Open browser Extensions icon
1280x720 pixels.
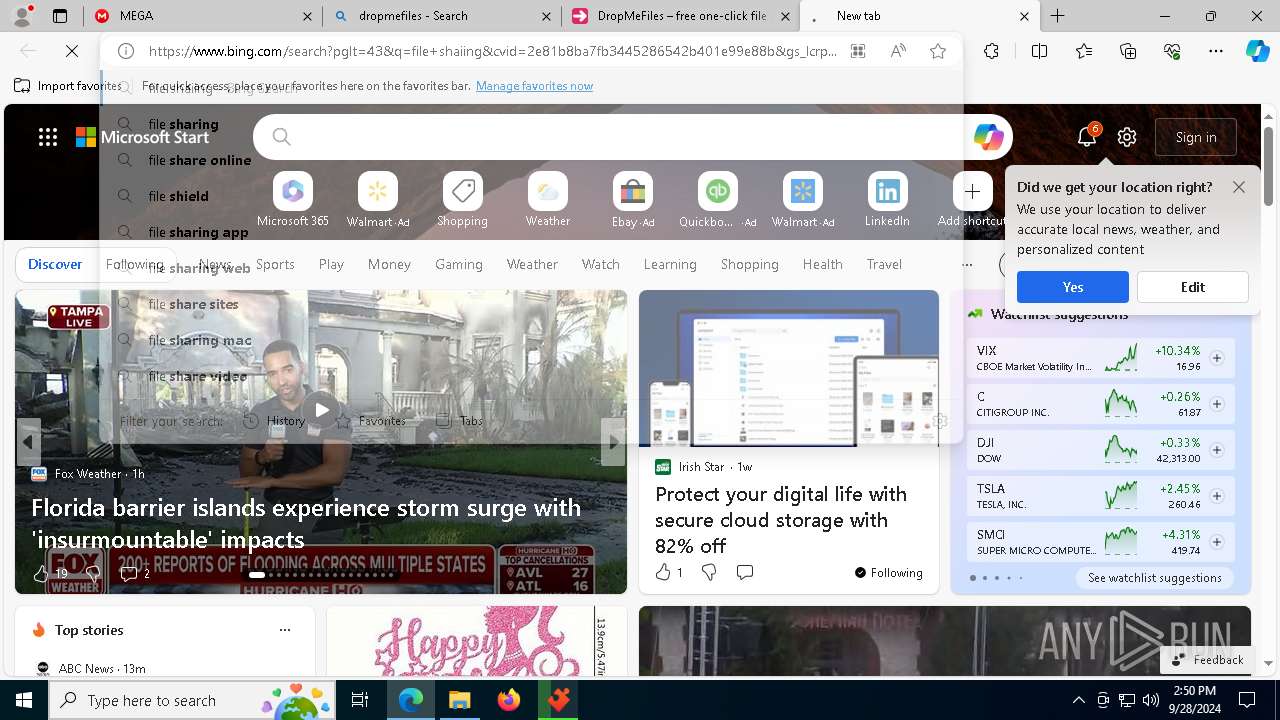click(x=991, y=51)
